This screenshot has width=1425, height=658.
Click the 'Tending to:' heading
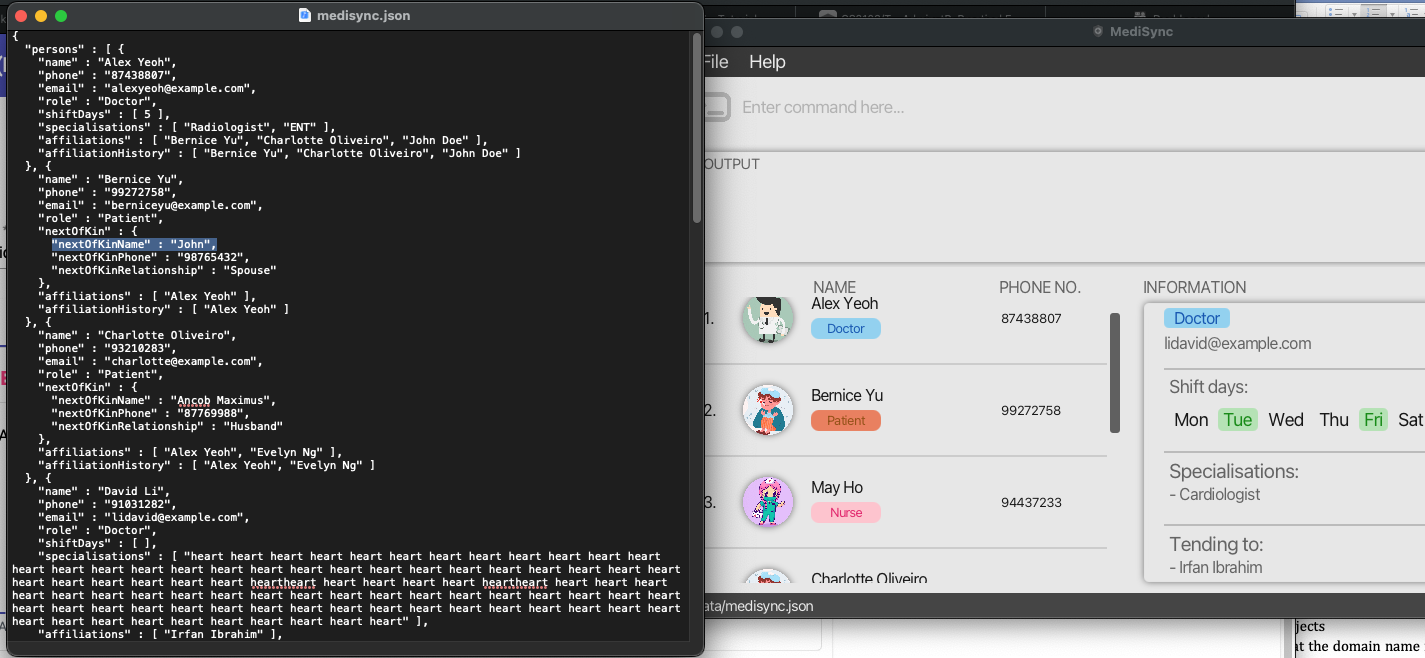tap(1216, 544)
